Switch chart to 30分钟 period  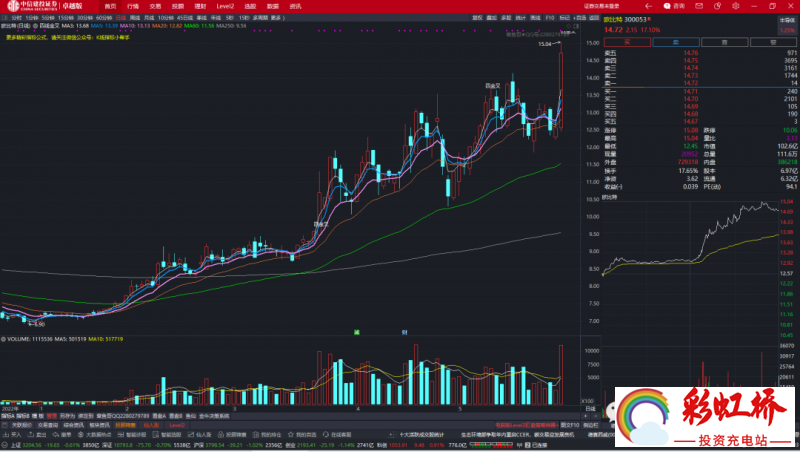85,18
